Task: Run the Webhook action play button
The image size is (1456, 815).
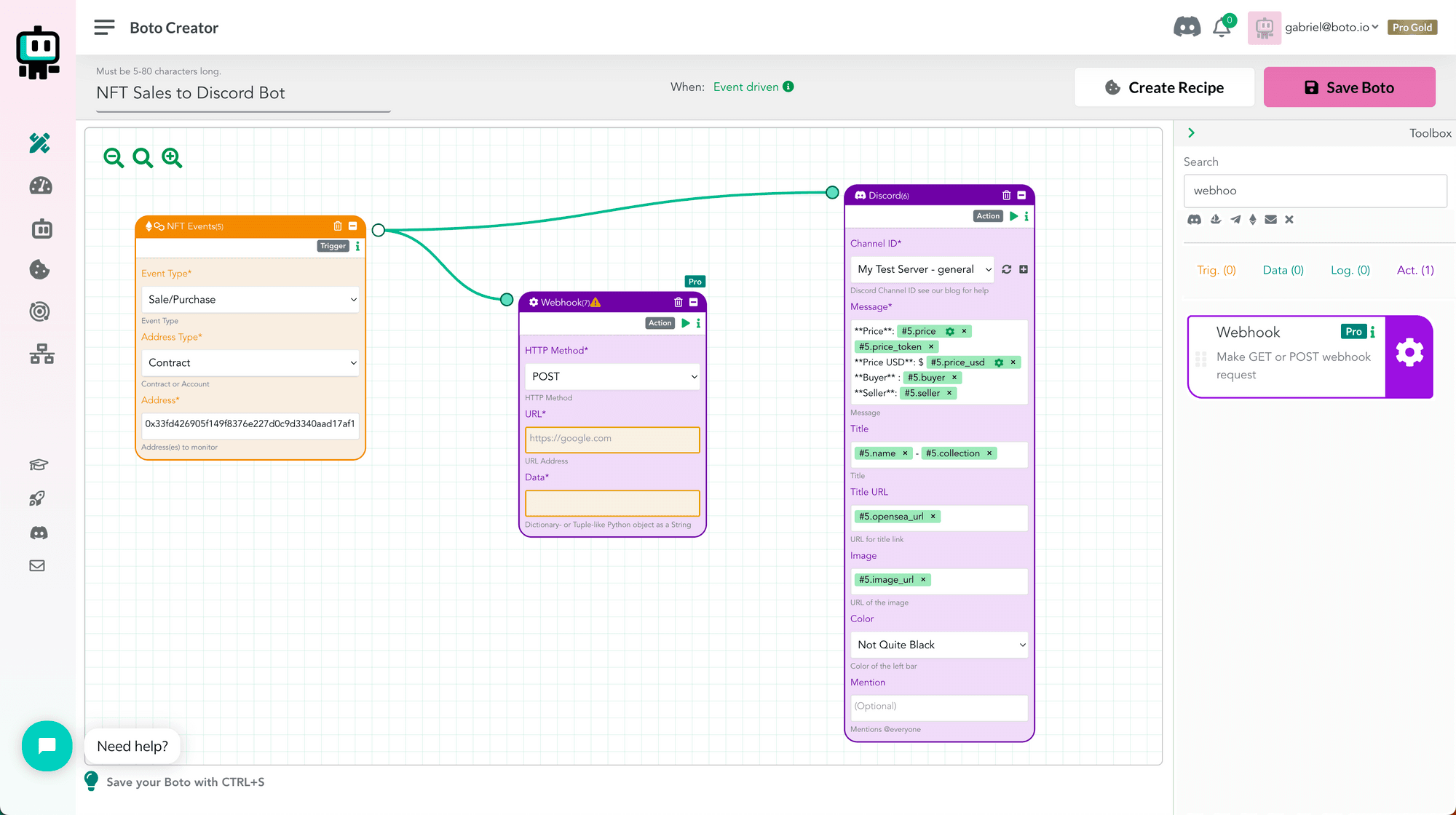Action: pyautogui.click(x=686, y=323)
